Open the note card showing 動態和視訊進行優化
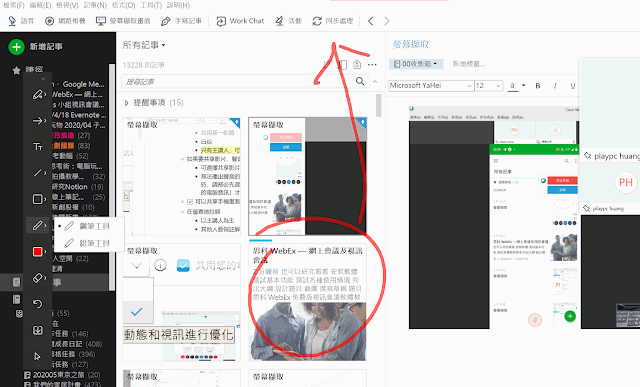Image resolution: width=640 pixels, height=387 pixels. coord(182,302)
